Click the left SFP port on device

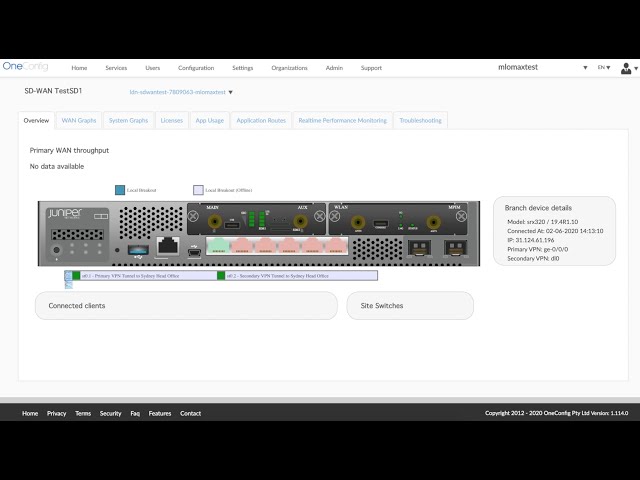419,248
